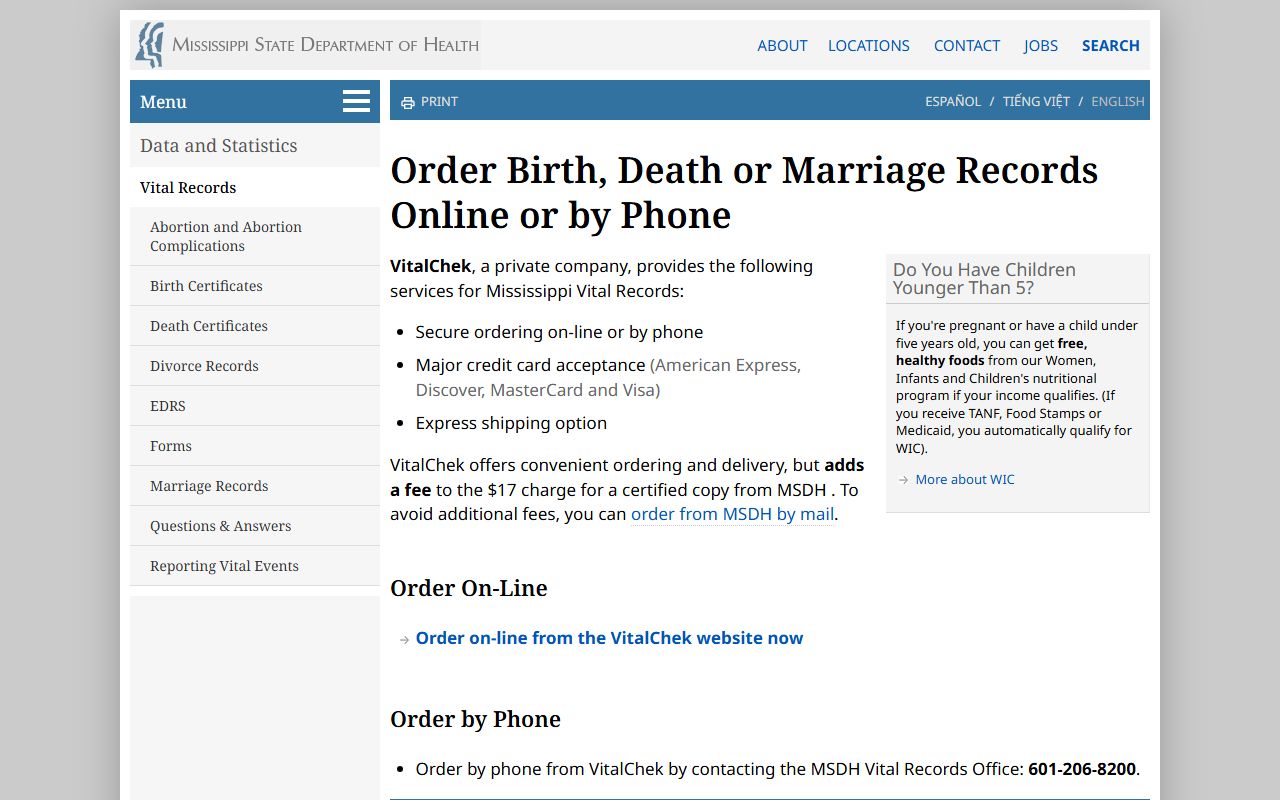Open Questions & Answers
This screenshot has width=1280, height=800.
coord(255,526)
